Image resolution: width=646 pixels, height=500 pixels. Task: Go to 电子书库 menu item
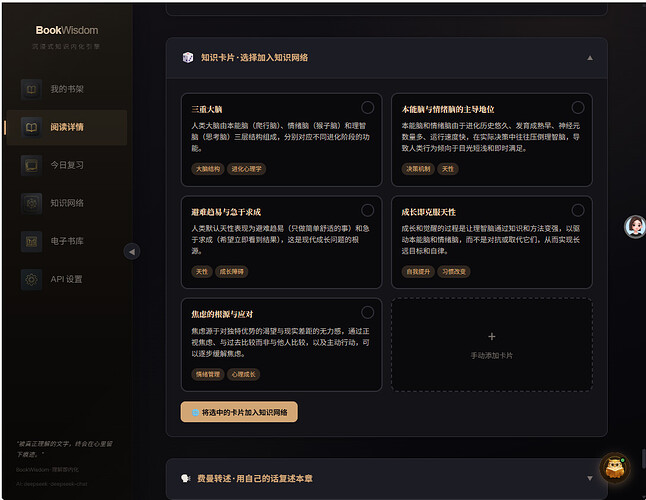pos(67,241)
